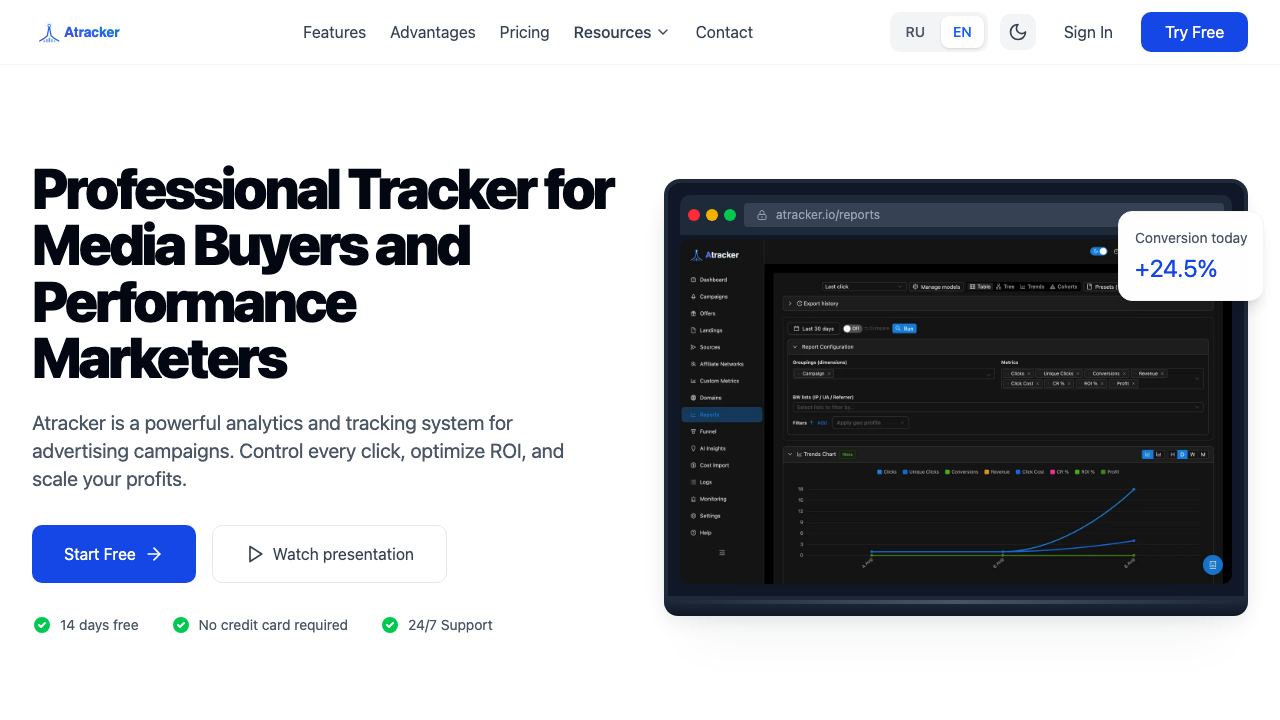Click the atracker.io/reports address bar

984,215
